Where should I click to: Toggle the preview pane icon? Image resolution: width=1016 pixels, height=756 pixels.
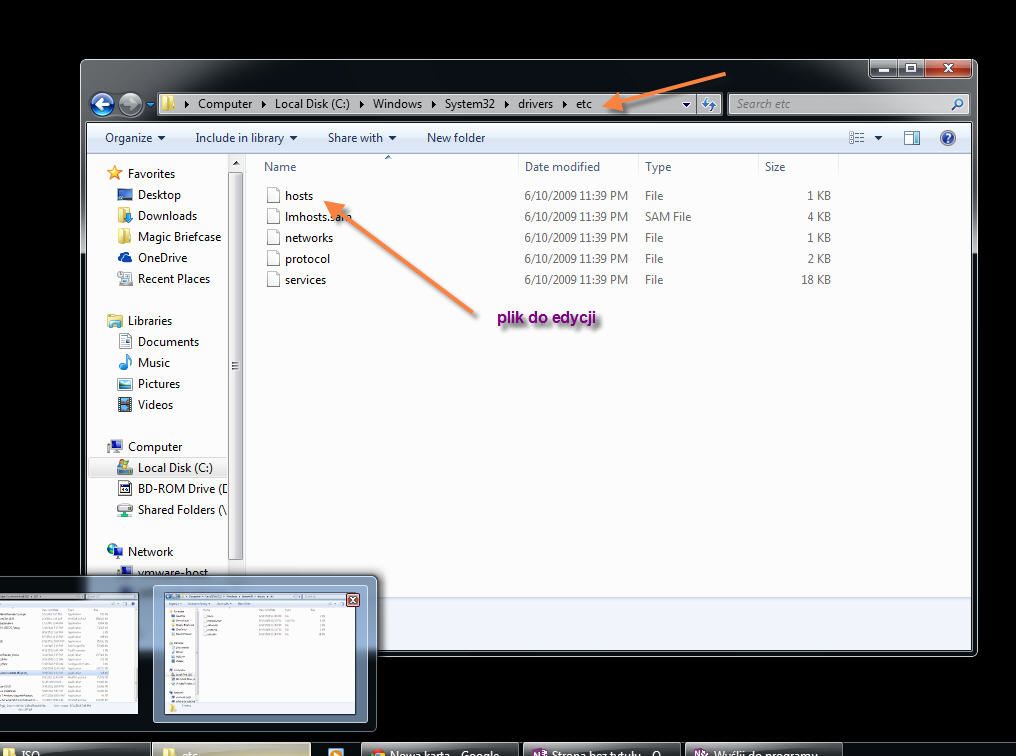click(x=911, y=138)
